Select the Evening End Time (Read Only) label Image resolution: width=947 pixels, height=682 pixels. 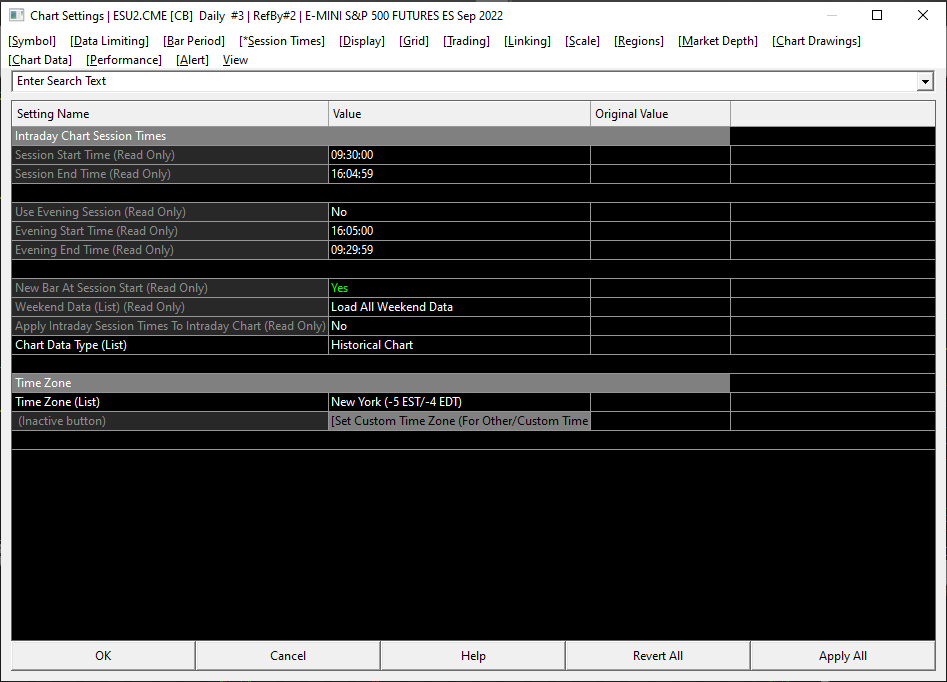[x=170, y=250]
